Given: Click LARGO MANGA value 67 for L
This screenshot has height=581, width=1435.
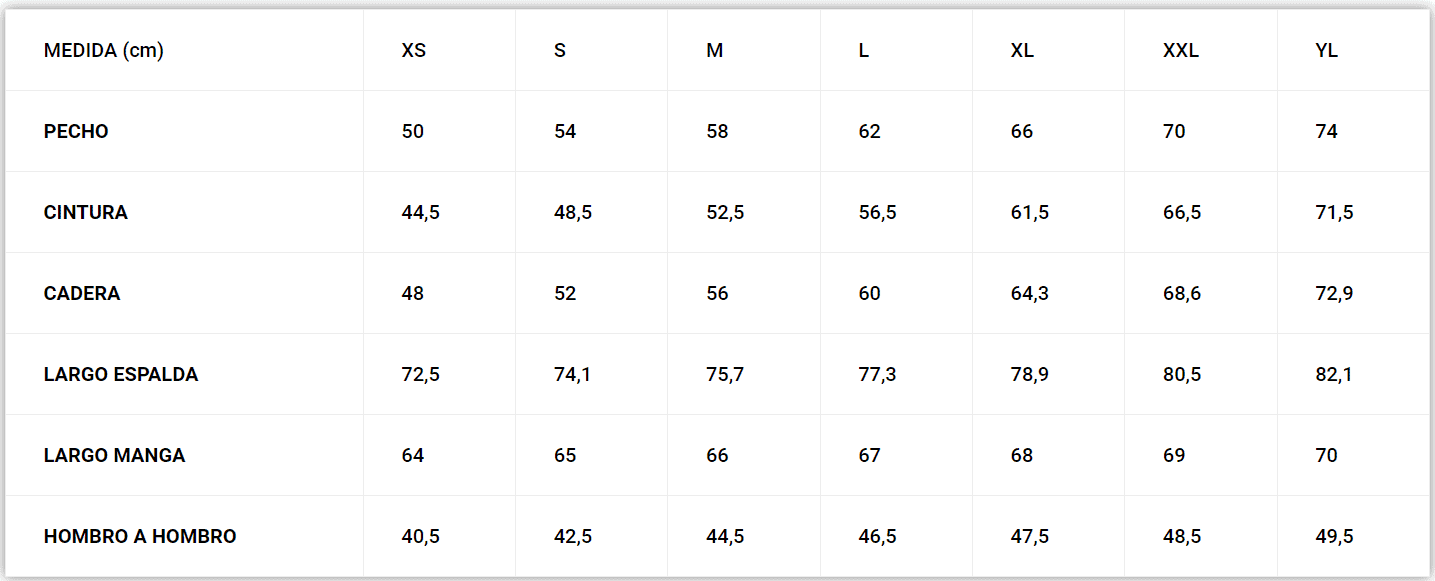Looking at the screenshot, I should tap(869, 456).
